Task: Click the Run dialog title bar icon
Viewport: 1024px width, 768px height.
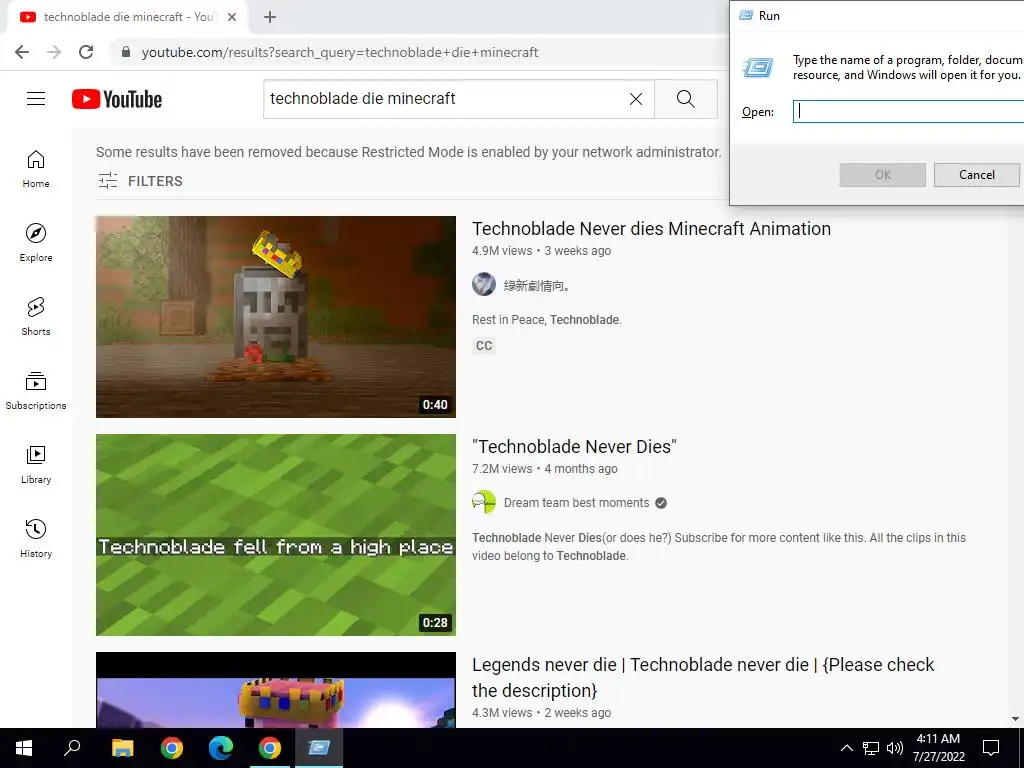Action: coord(745,16)
